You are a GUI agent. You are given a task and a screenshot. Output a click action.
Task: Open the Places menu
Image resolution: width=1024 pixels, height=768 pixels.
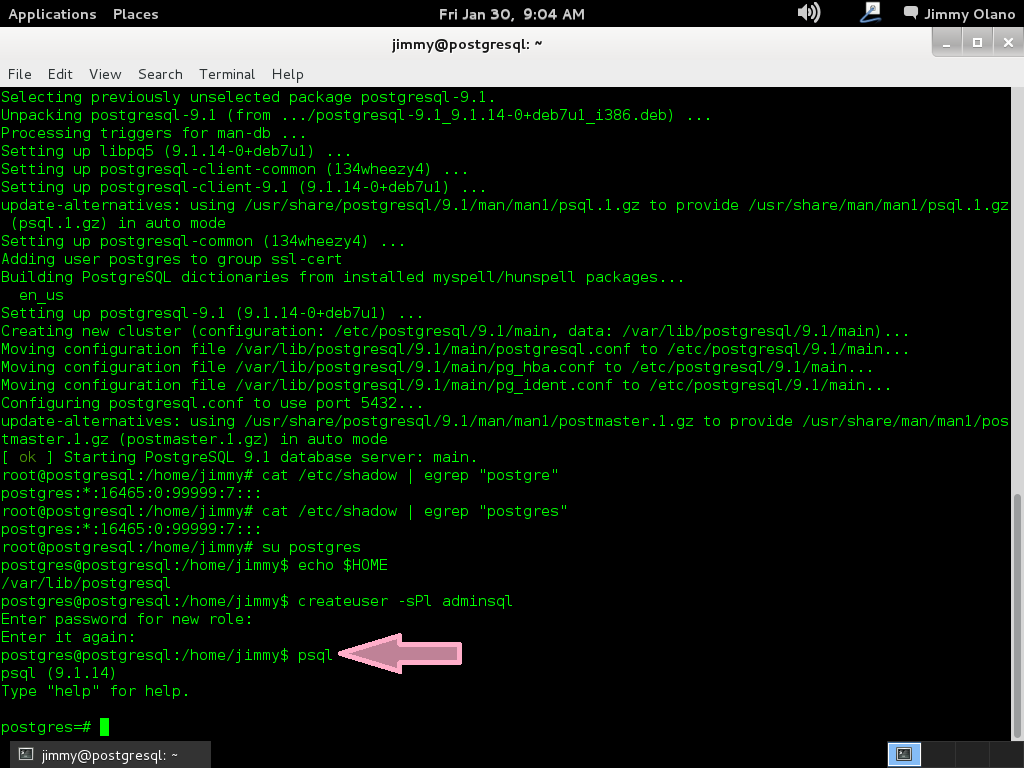[135, 14]
